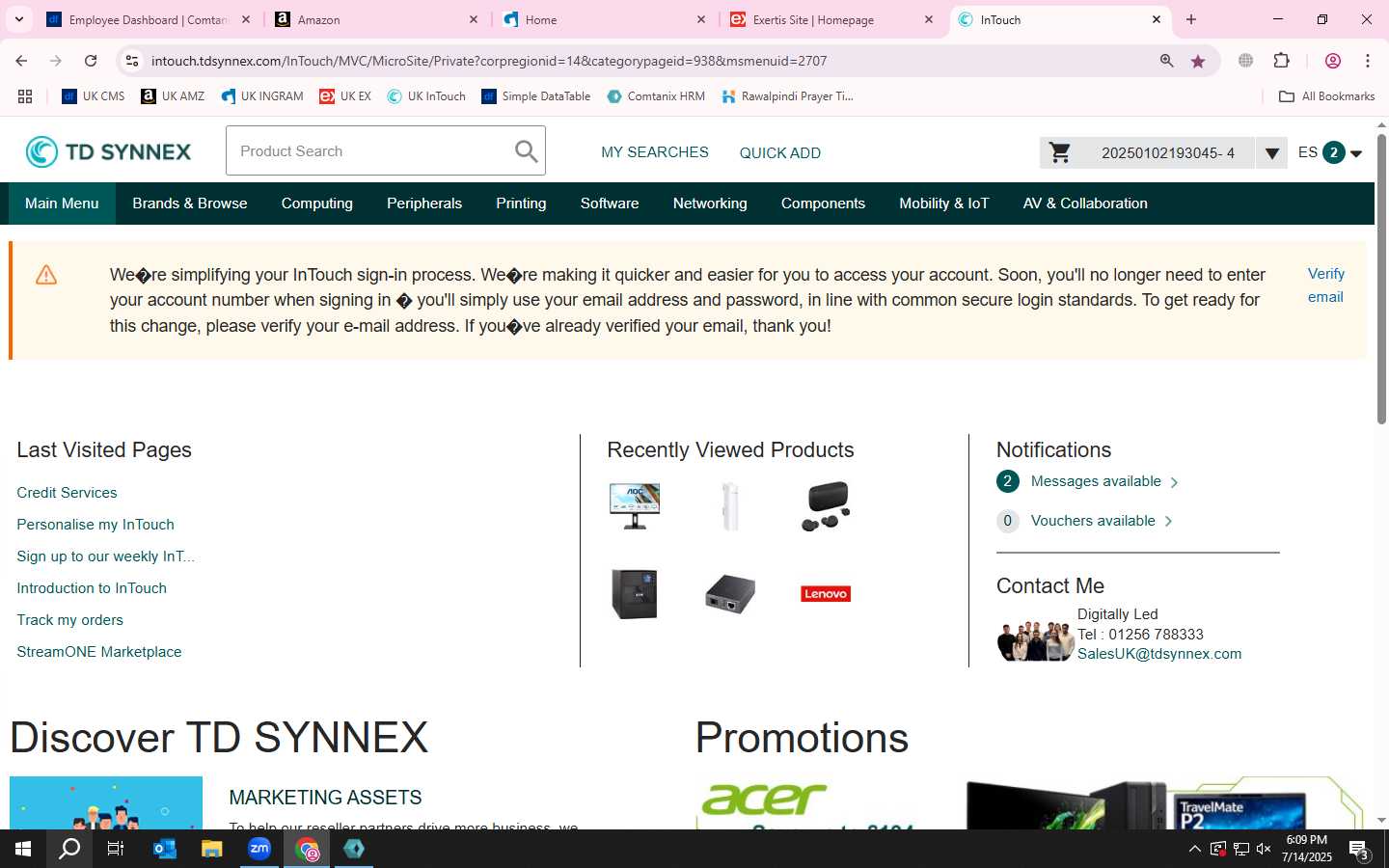
Task: Click the vouchers count badge showing 0
Action: tap(1008, 521)
